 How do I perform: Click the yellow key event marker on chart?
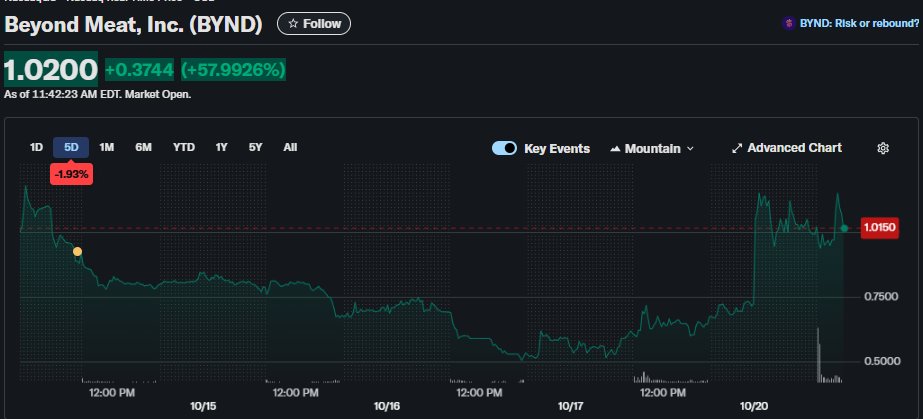click(77, 252)
